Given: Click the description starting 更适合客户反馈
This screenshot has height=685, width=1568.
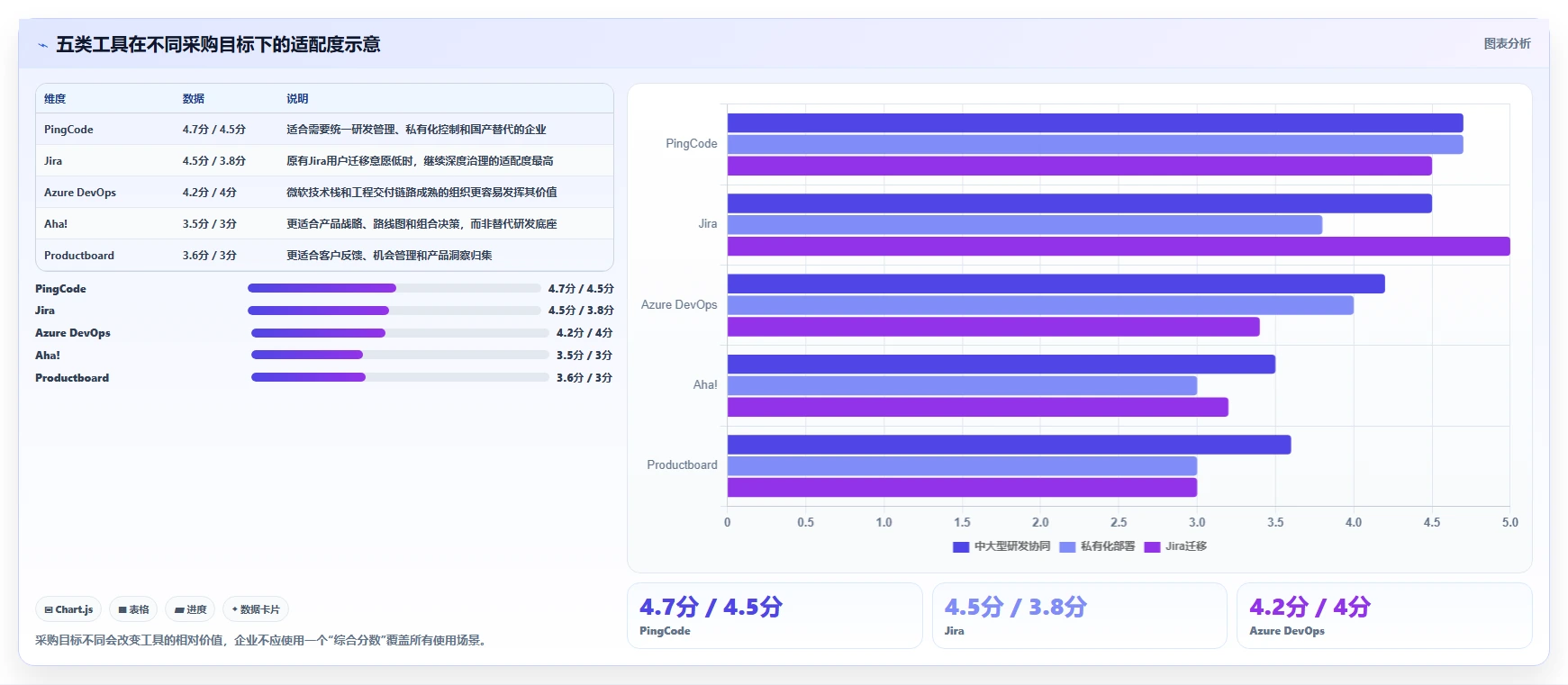Looking at the screenshot, I should tap(389, 255).
